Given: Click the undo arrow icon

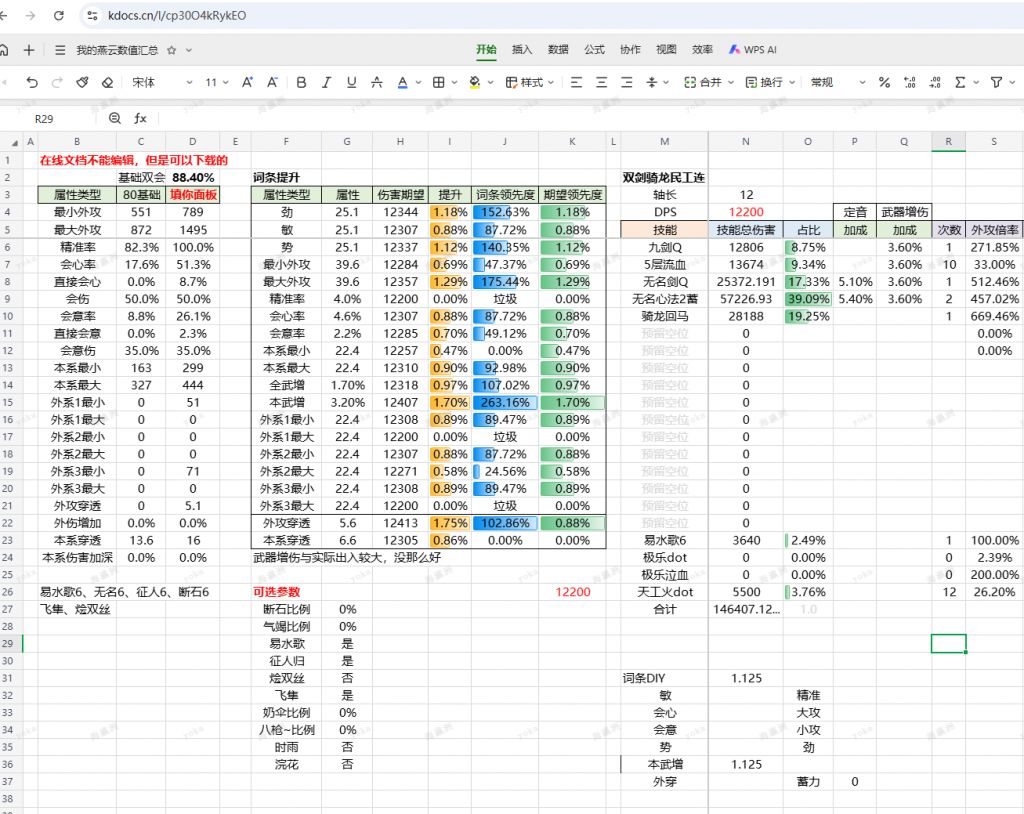Looking at the screenshot, I should [x=32, y=83].
